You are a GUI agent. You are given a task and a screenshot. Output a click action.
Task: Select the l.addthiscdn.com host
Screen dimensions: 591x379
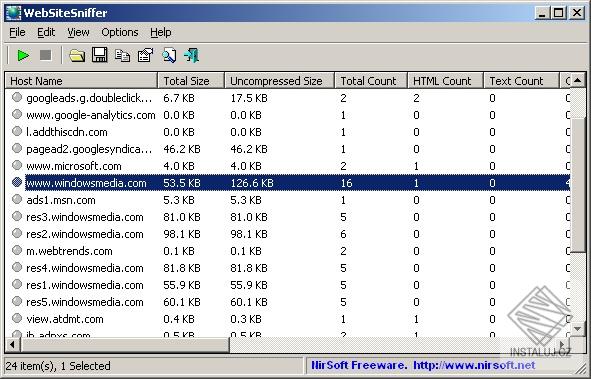tap(67, 132)
